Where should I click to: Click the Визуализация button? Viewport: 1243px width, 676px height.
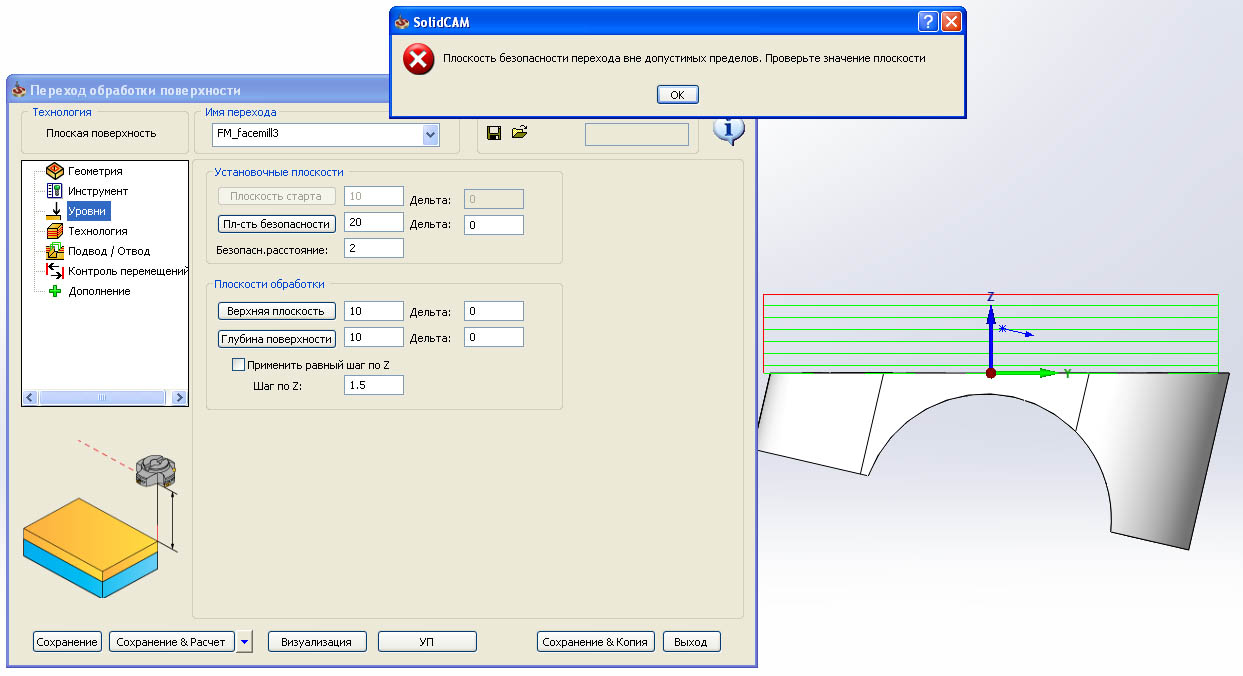point(317,641)
